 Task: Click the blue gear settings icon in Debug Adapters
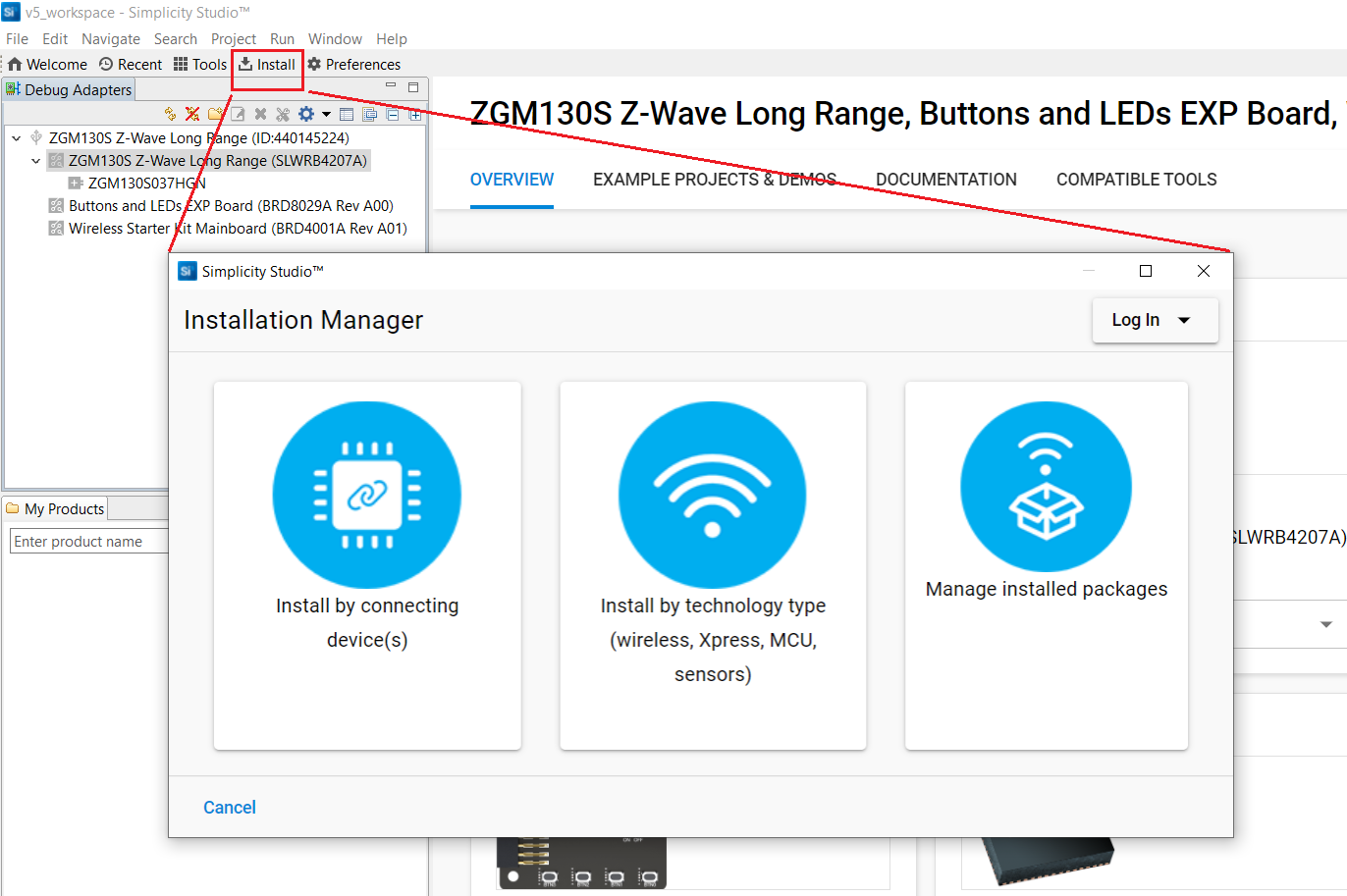306,114
